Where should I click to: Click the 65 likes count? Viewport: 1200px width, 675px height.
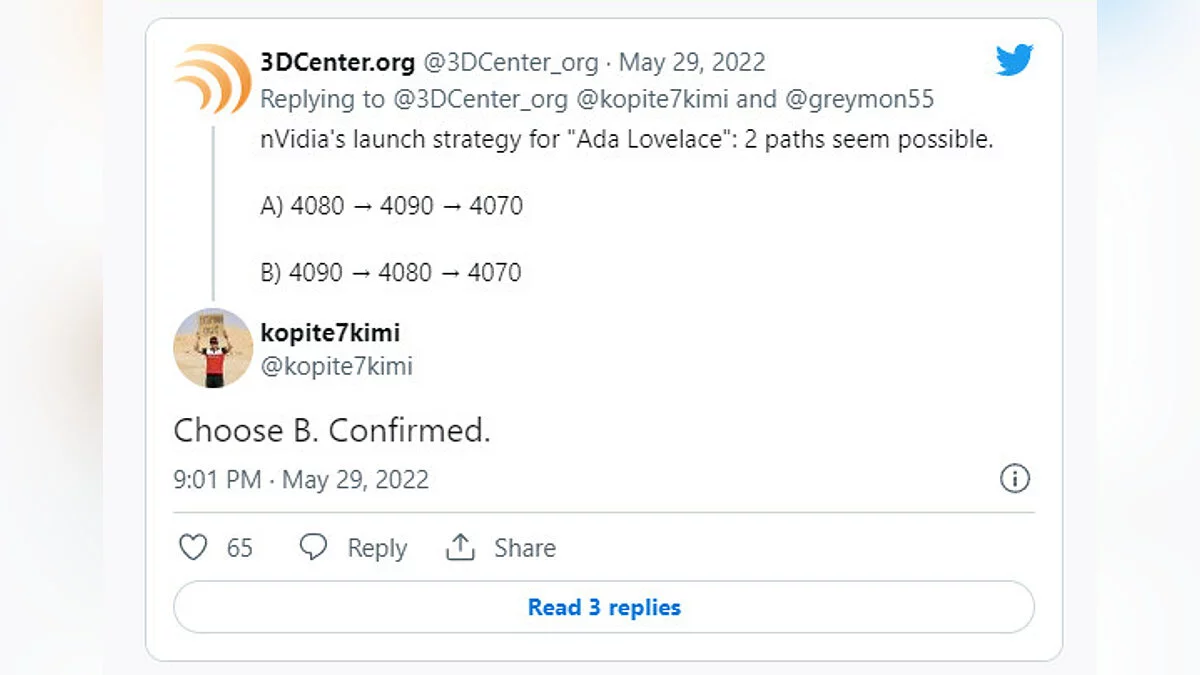[240, 548]
